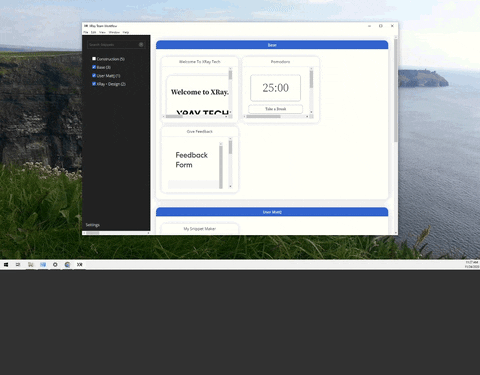Click the taskbar clock
This screenshot has height=375, width=480.
(472, 265)
